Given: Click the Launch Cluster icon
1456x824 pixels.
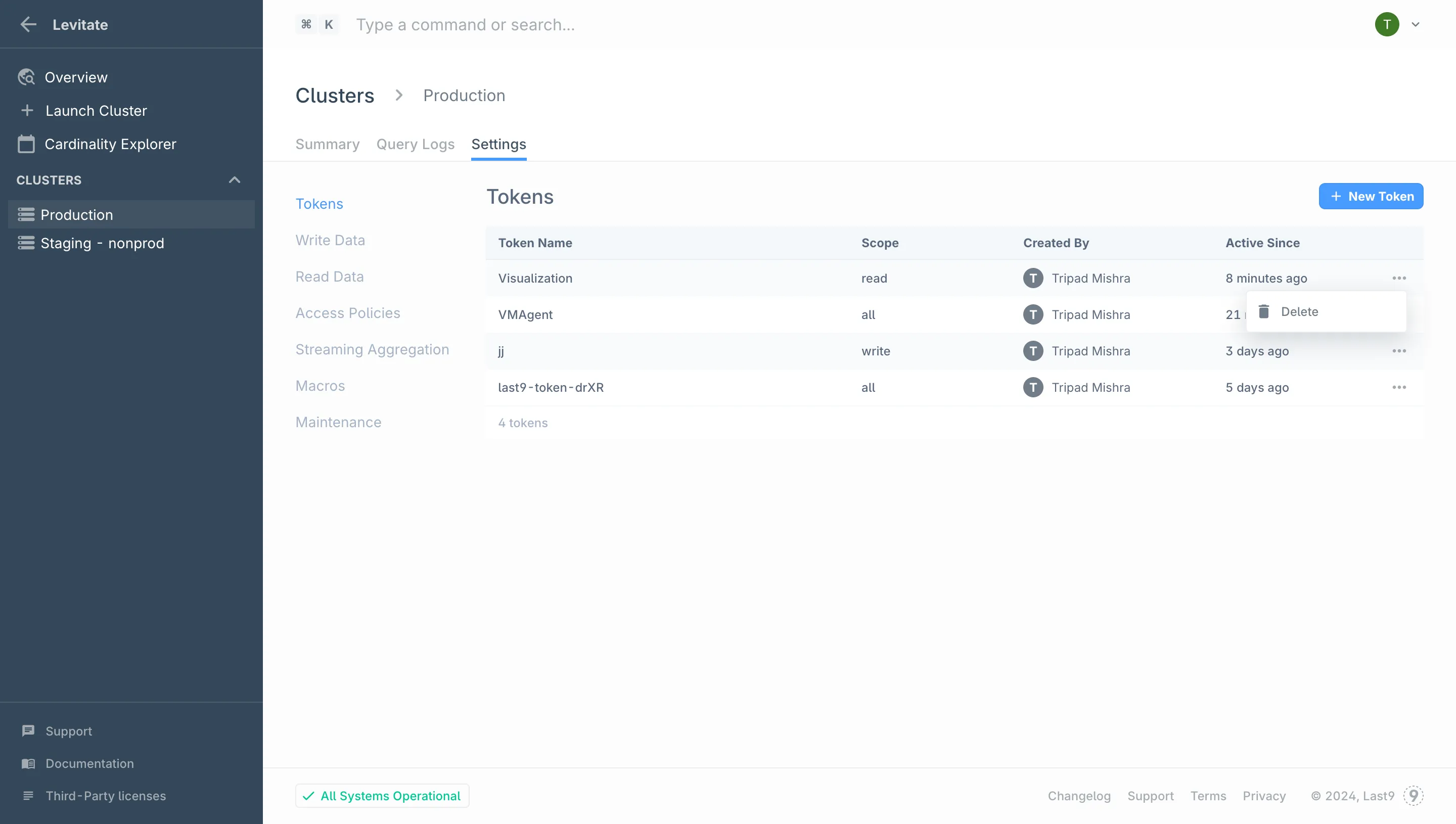Looking at the screenshot, I should click(x=27, y=110).
